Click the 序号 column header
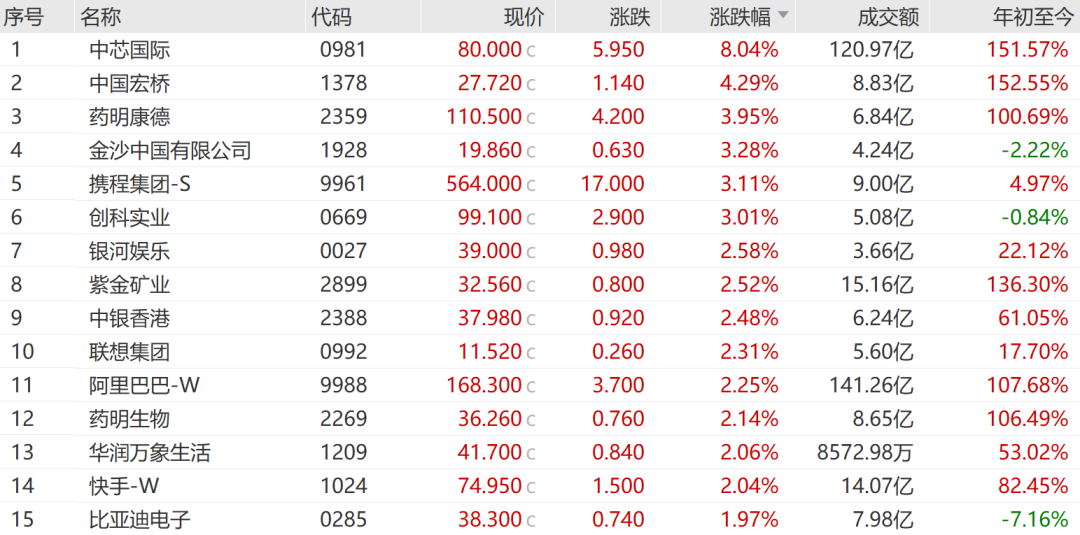The width and height of the screenshot is (1080, 535). click(24, 16)
